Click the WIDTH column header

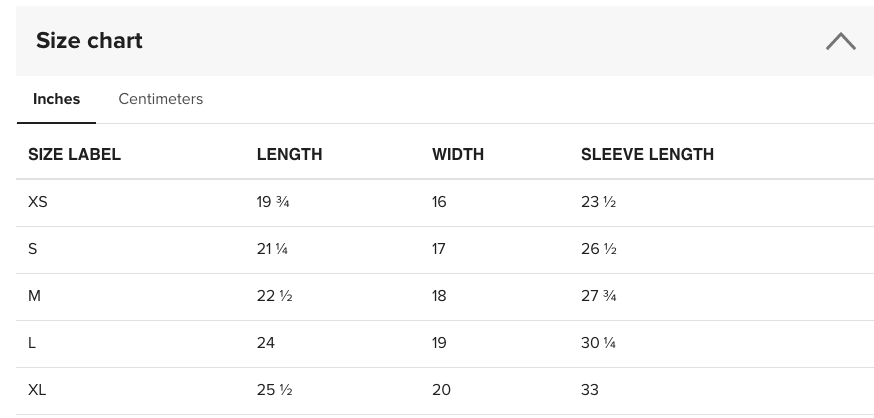coord(458,154)
